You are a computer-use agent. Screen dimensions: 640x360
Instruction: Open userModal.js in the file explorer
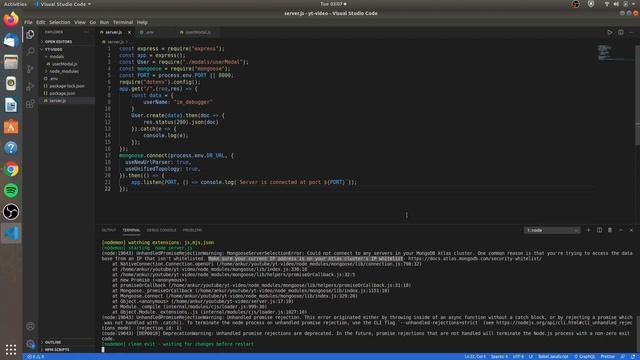tap(64, 64)
